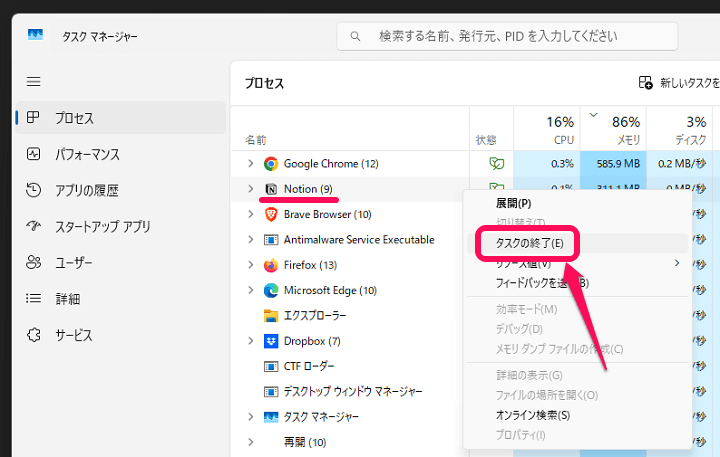The height and width of the screenshot is (457, 720).
Task: Click the Antimalware Service Executable icon
Action: point(271,240)
